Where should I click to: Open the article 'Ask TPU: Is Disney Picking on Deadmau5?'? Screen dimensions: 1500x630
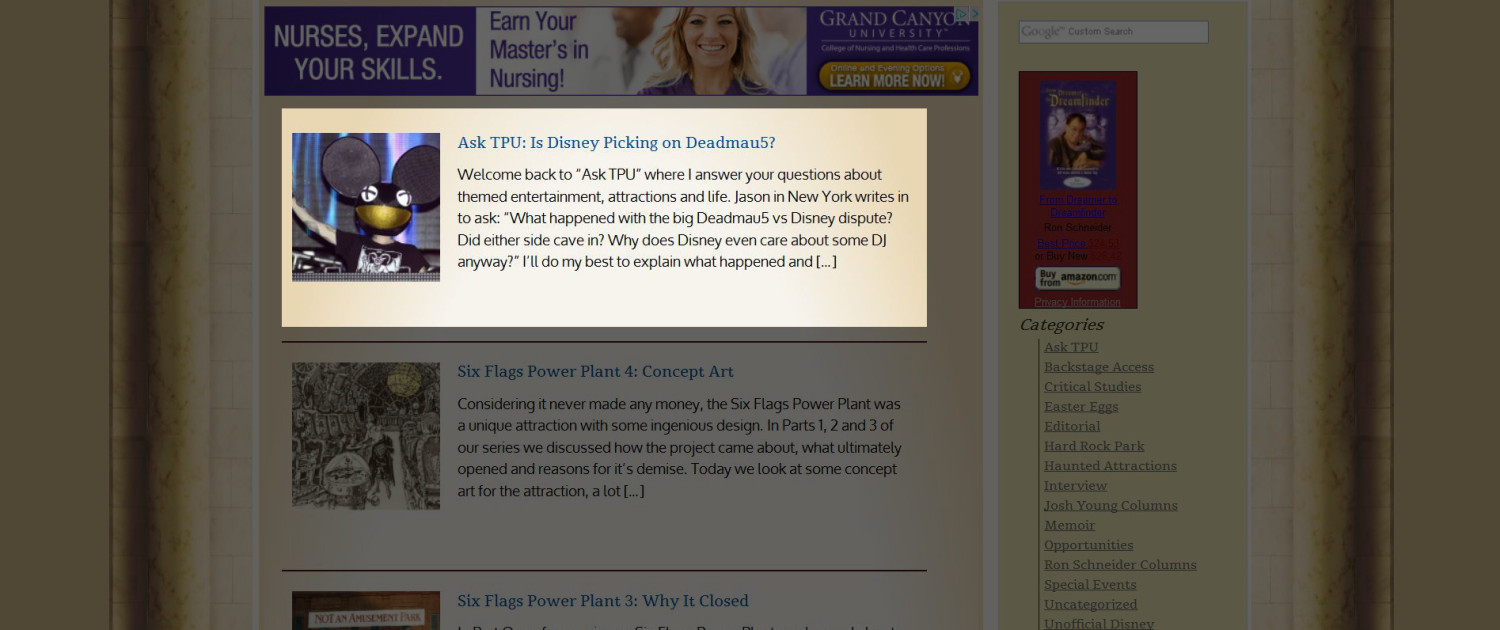click(x=616, y=142)
